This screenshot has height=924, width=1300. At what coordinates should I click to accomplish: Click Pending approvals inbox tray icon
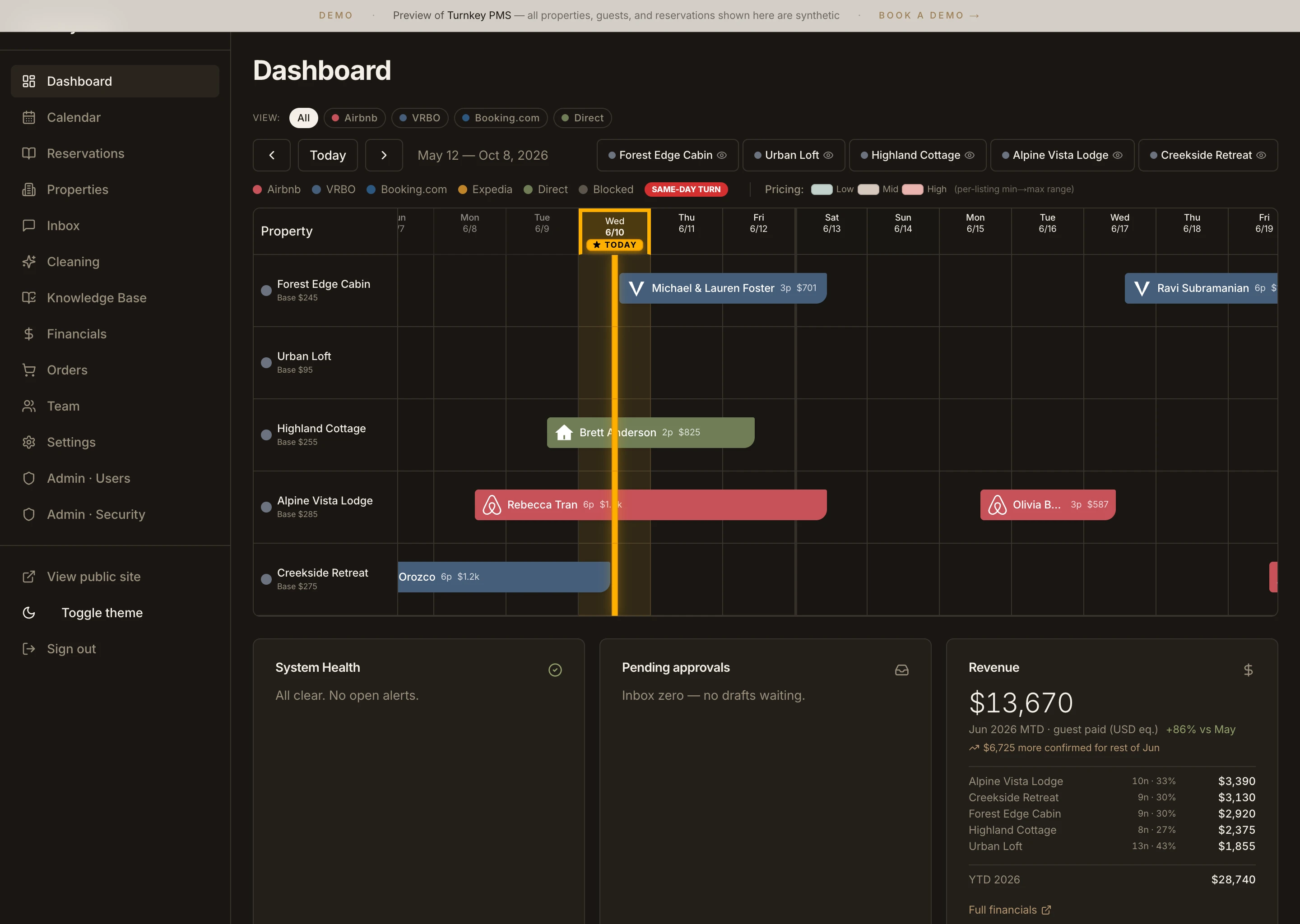pos(901,670)
